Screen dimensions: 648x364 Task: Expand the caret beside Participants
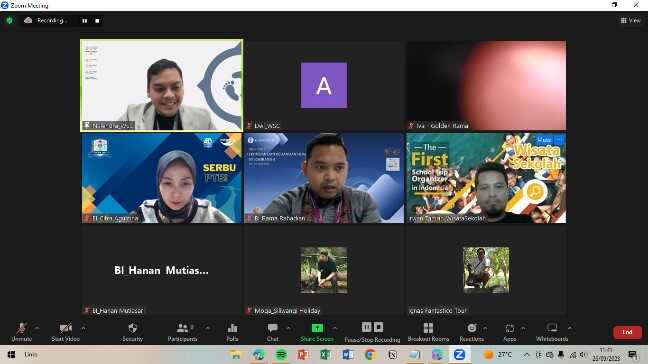(x=207, y=328)
